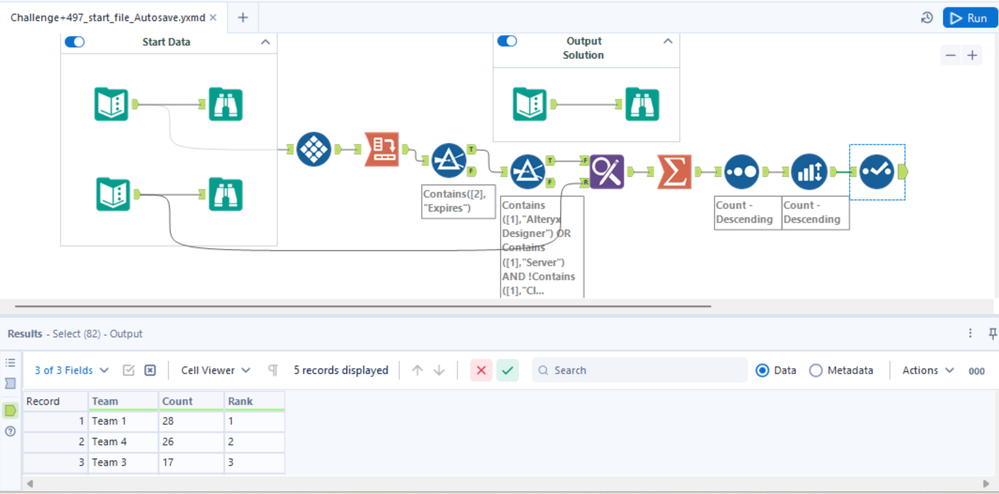This screenshot has width=999, height=494.
Task: Open a new workflow tab with plus
Action: coord(243,18)
